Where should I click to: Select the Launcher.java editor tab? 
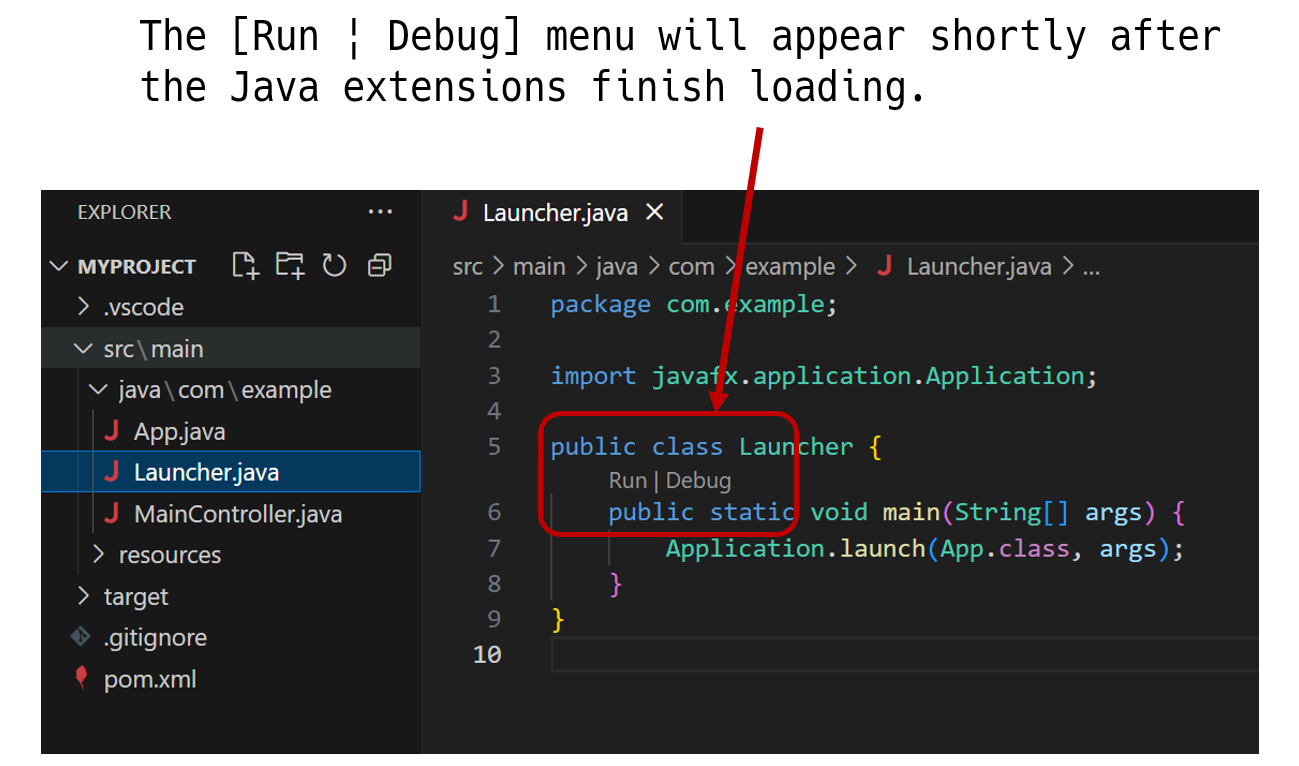(x=556, y=214)
